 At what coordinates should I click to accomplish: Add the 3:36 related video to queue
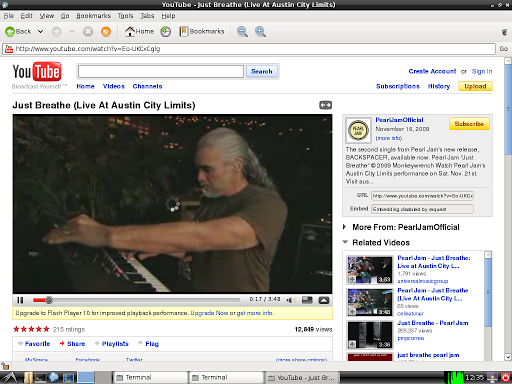click(352, 344)
